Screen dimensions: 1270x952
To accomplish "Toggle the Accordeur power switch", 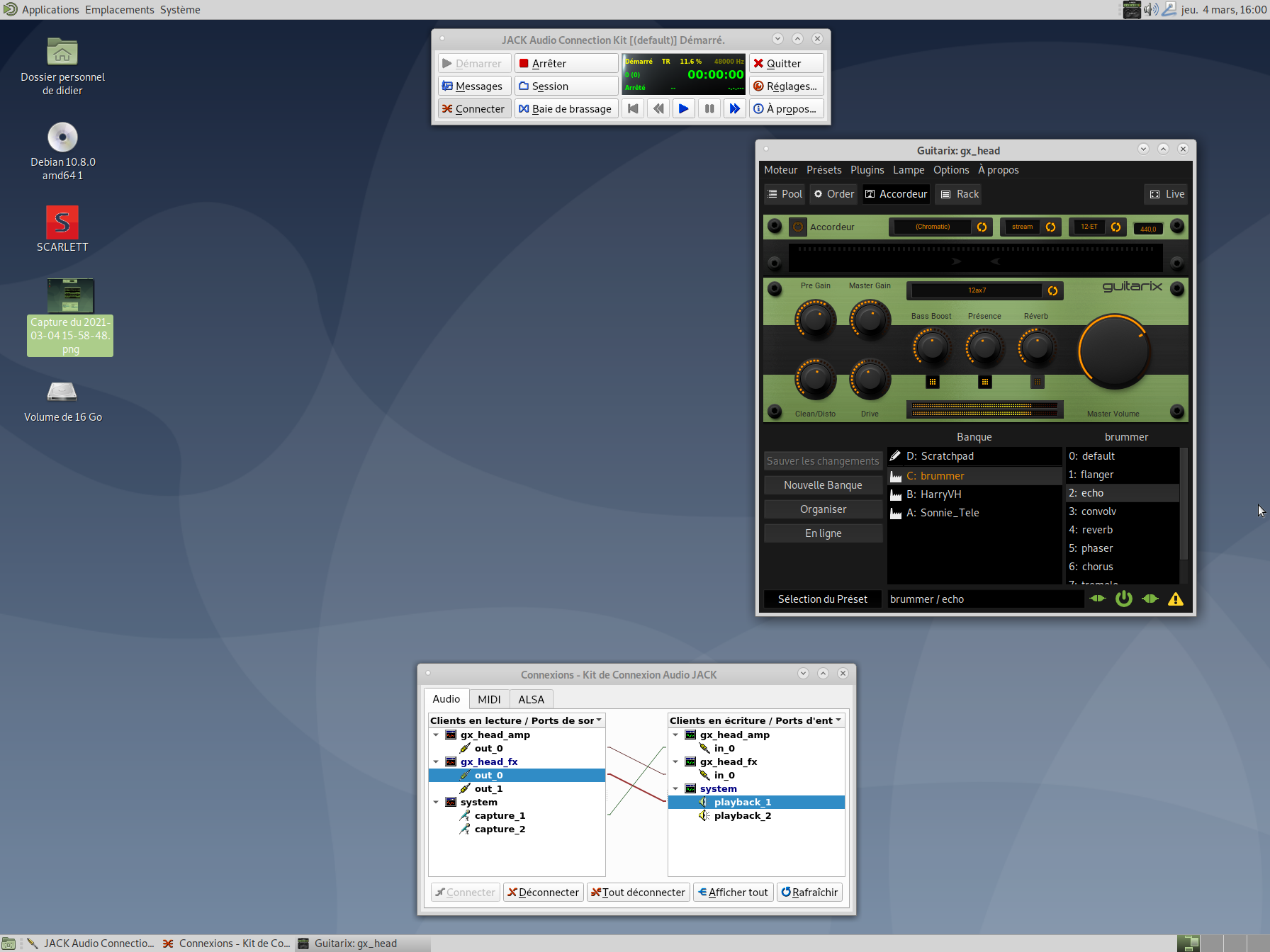I will coord(798,227).
